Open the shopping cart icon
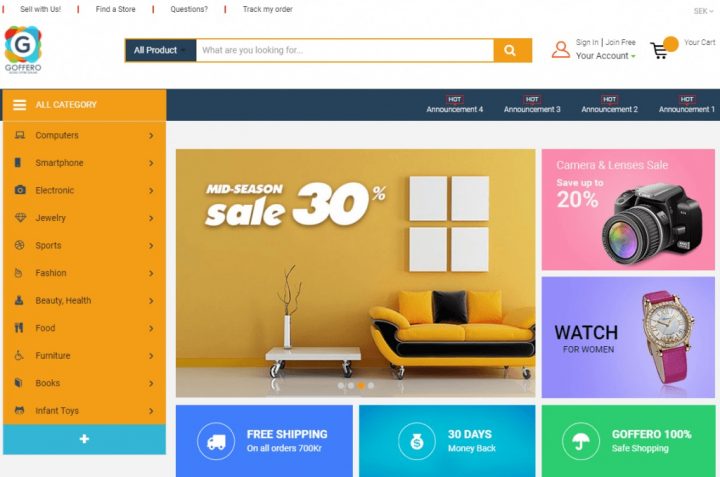 (659, 51)
